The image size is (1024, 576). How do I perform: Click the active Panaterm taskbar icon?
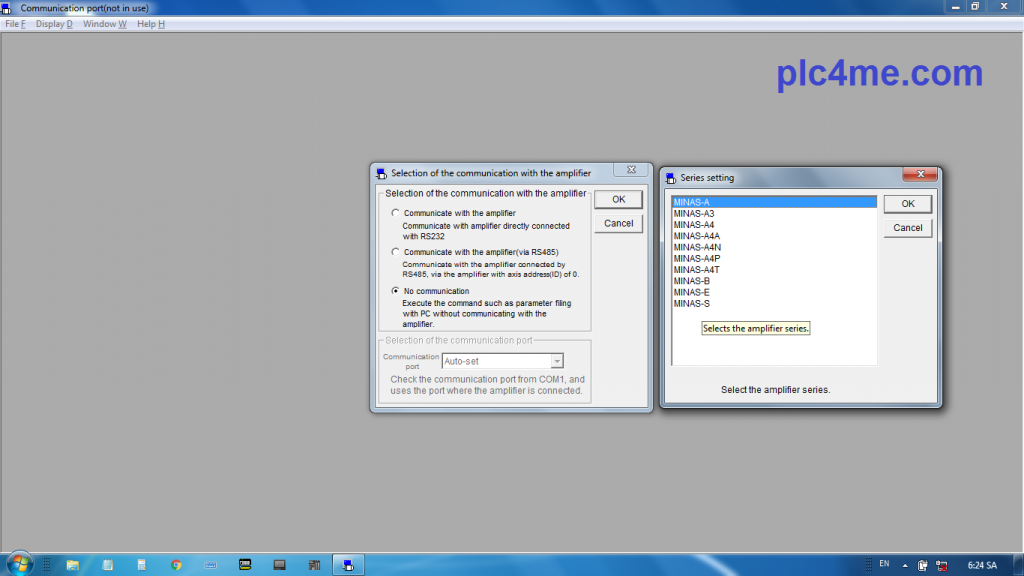347,565
